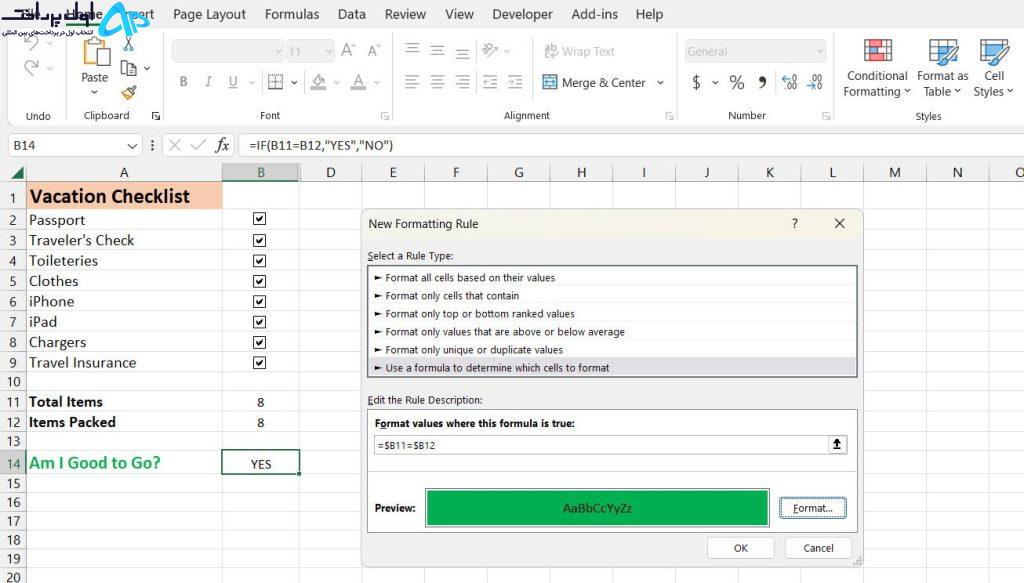This screenshot has width=1024, height=583.
Task: Click the Percent Style icon
Action: pos(737,82)
